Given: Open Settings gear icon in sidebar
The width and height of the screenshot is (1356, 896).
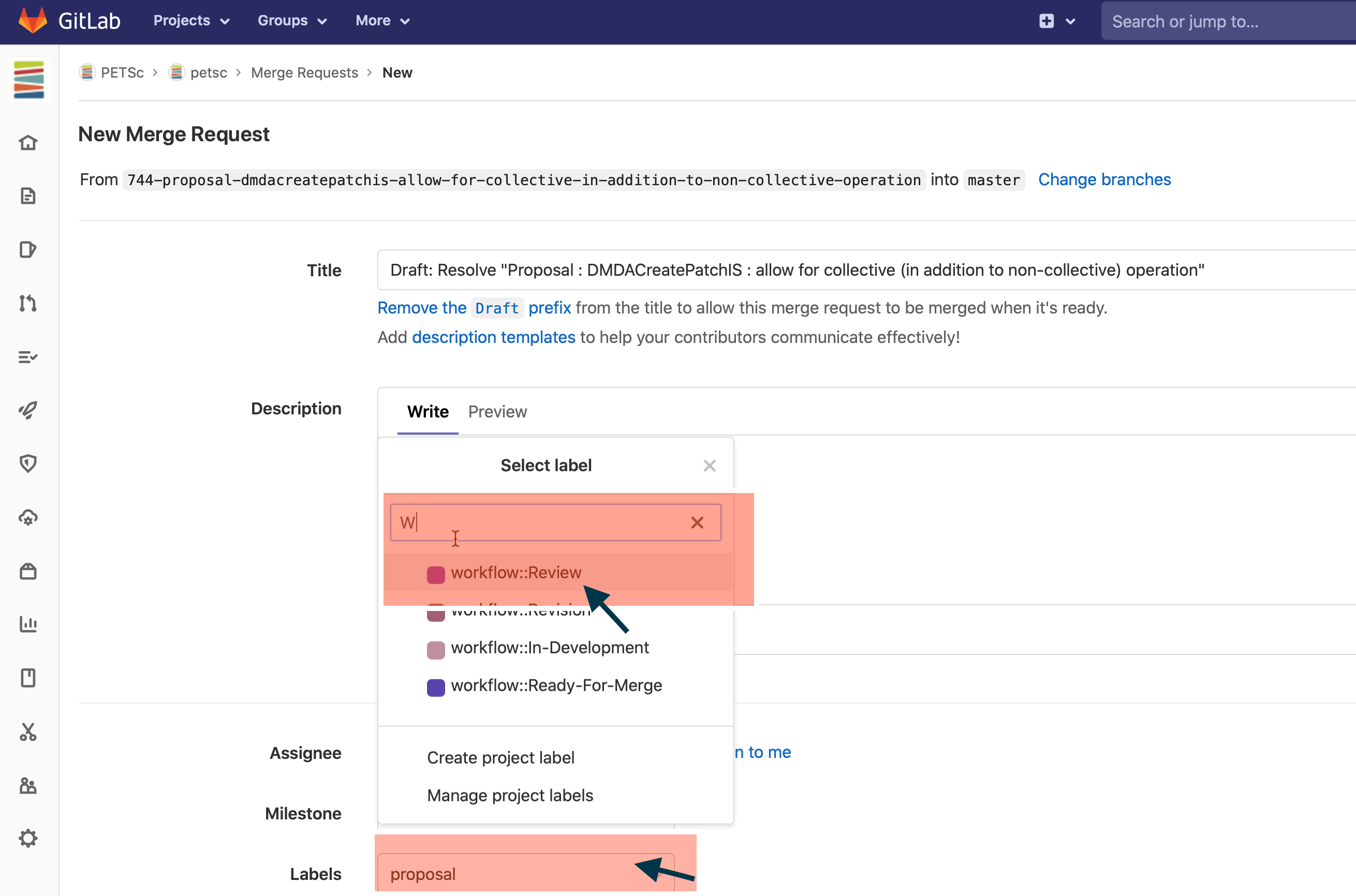Looking at the screenshot, I should [28, 838].
